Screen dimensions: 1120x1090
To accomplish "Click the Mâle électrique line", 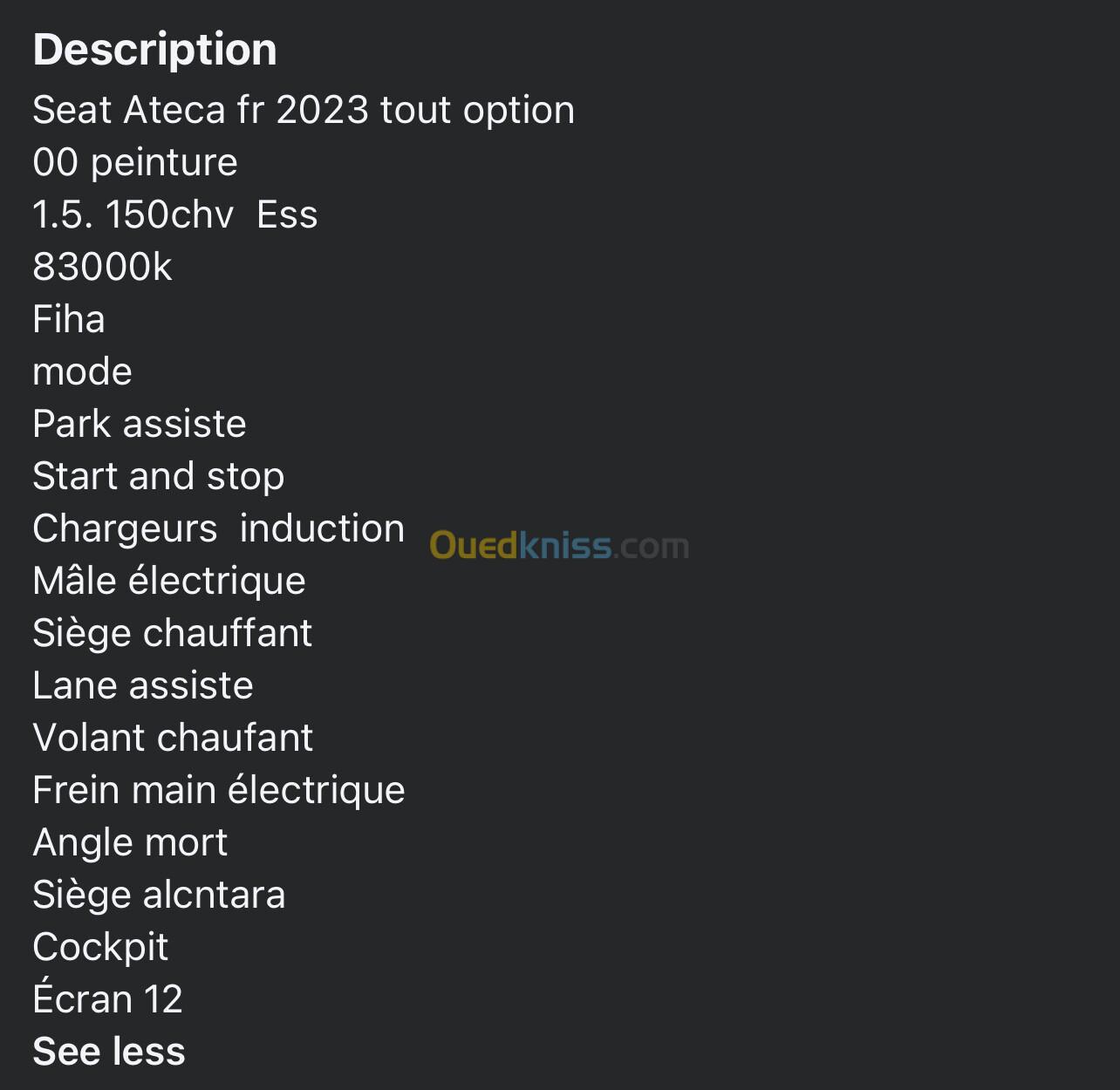I will (x=169, y=582).
